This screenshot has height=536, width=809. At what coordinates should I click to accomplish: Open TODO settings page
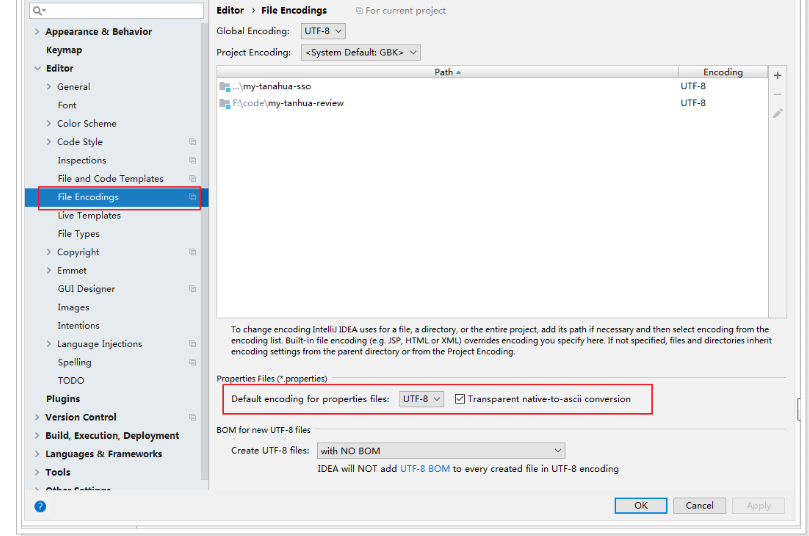coord(71,381)
